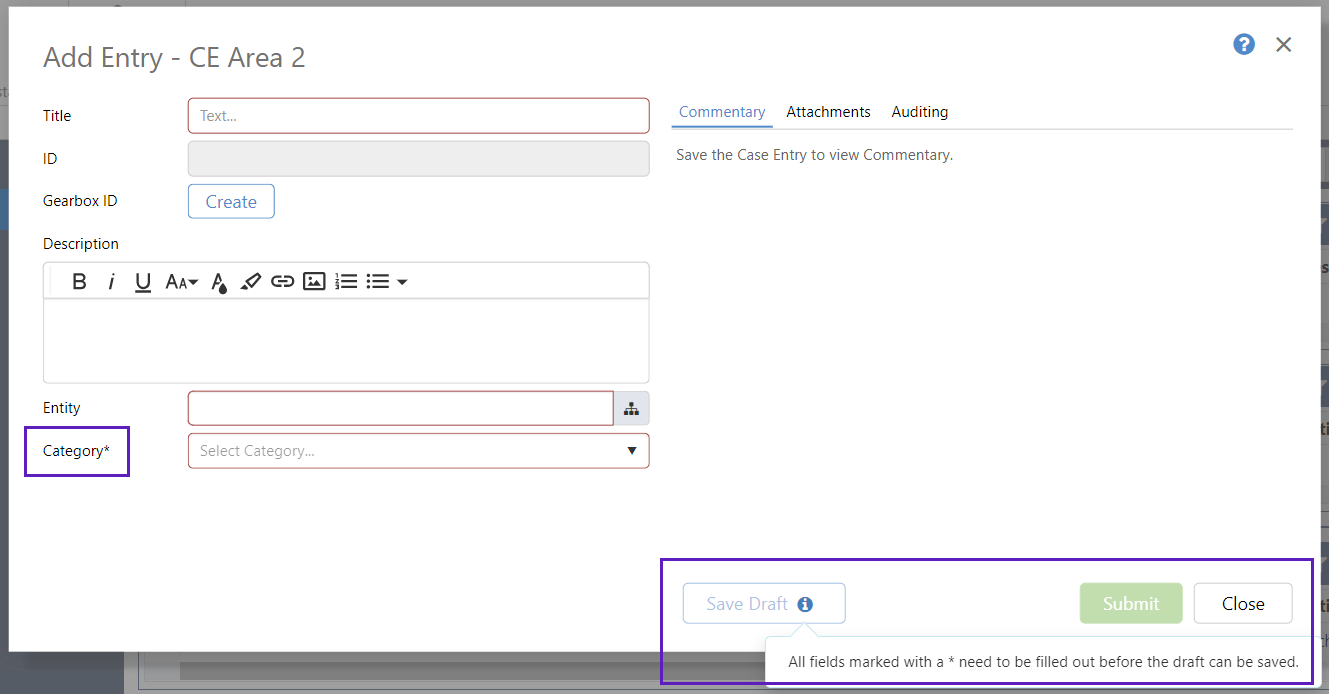Click the Close button
Screen dimensions: 1329x694
click(1243, 604)
